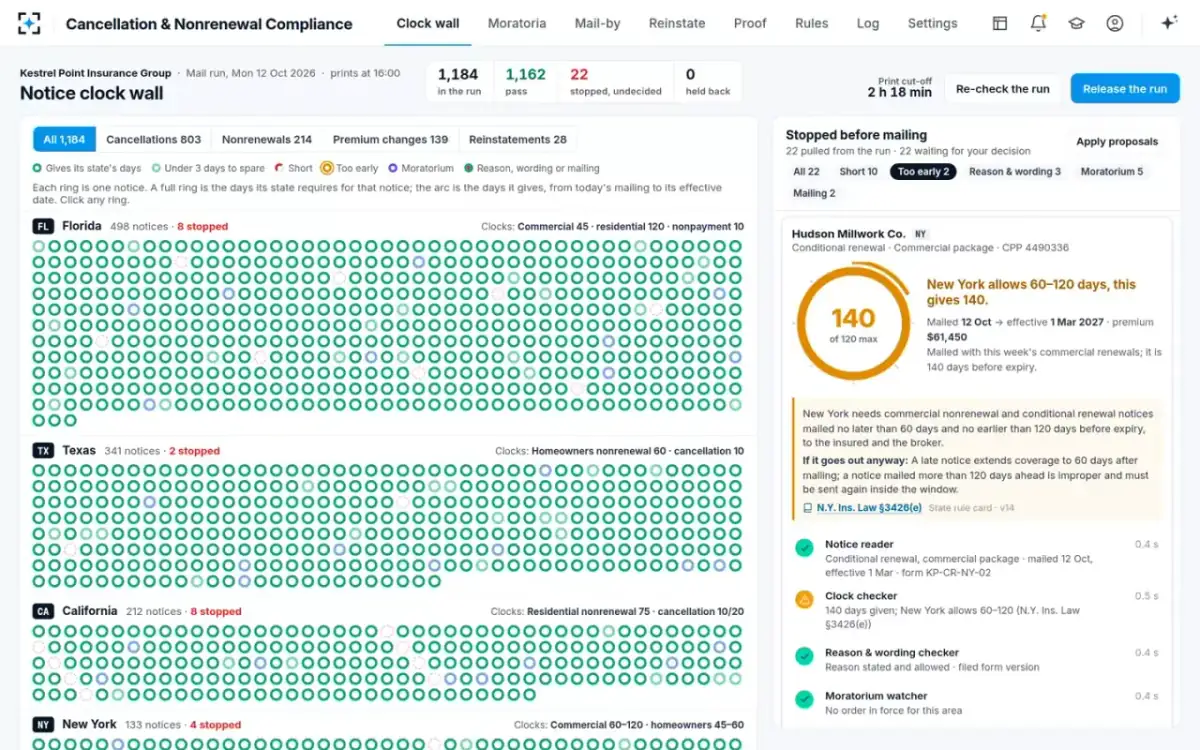Click the CA state badge
This screenshot has height=750, width=1200.
43,611
